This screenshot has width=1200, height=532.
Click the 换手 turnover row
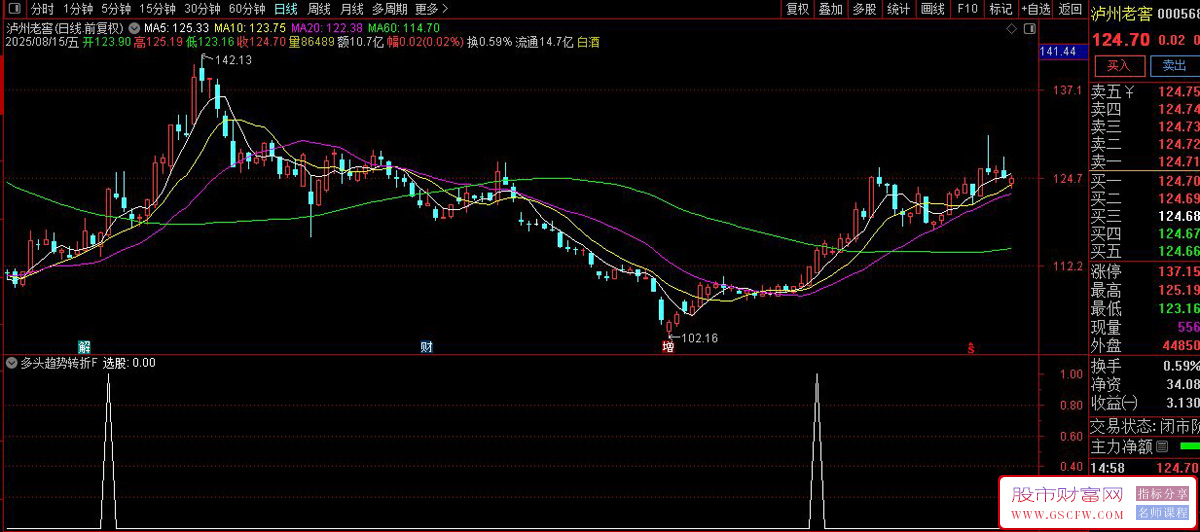(1145, 365)
